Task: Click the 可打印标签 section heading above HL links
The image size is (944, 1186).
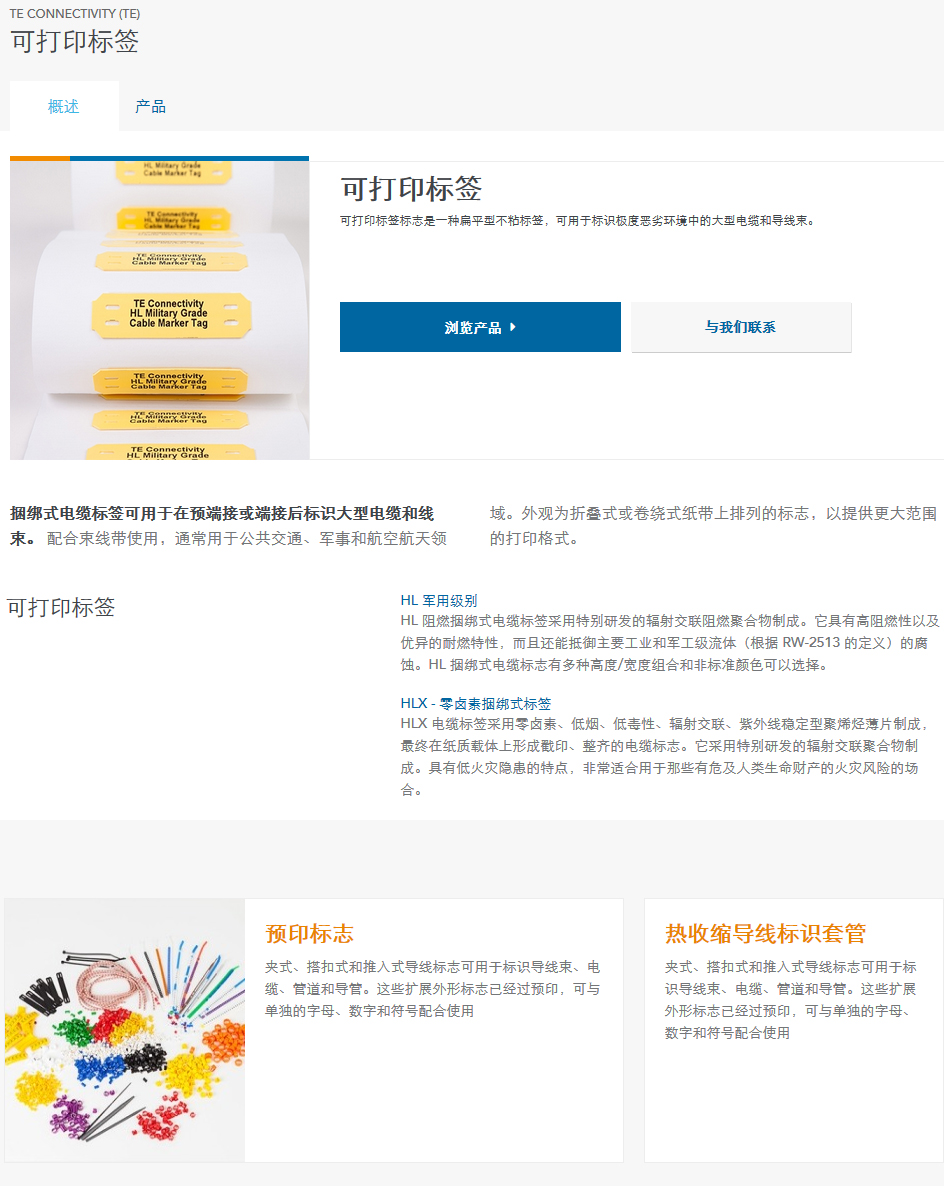Action: click(x=61, y=607)
